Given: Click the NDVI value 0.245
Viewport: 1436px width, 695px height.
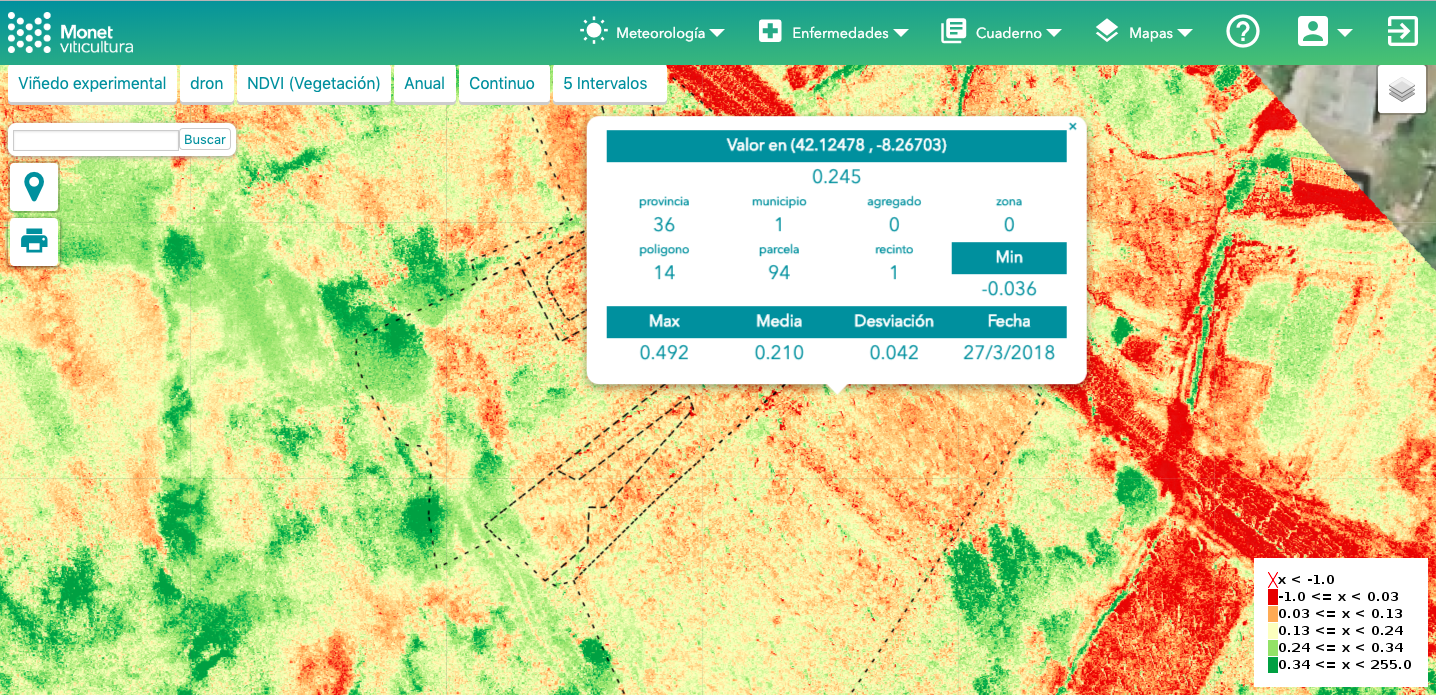Looking at the screenshot, I should (836, 177).
